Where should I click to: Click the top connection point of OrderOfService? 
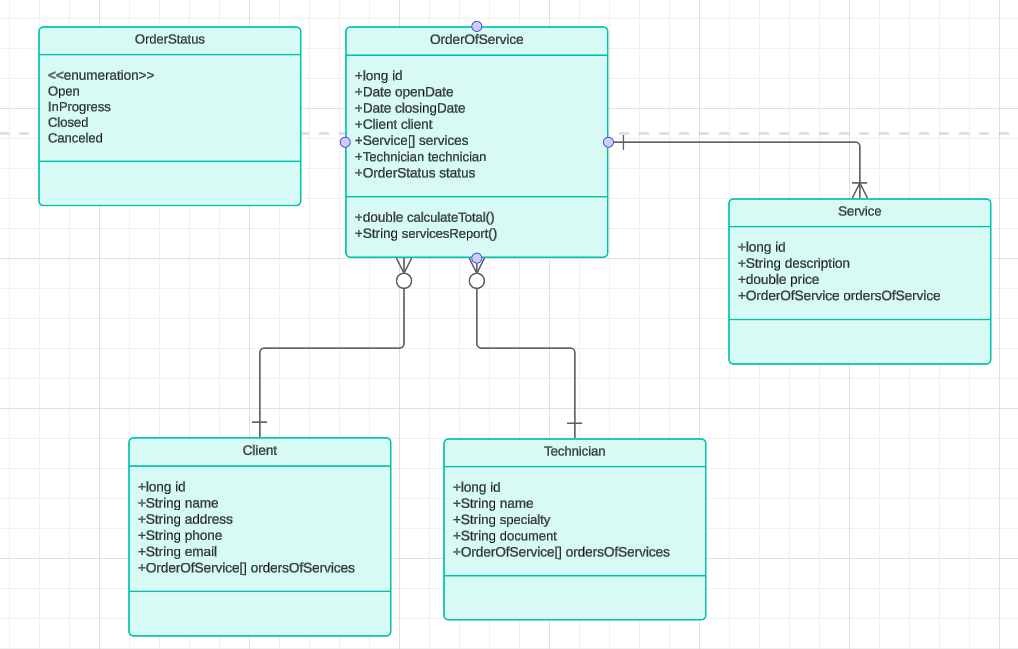pos(477,27)
